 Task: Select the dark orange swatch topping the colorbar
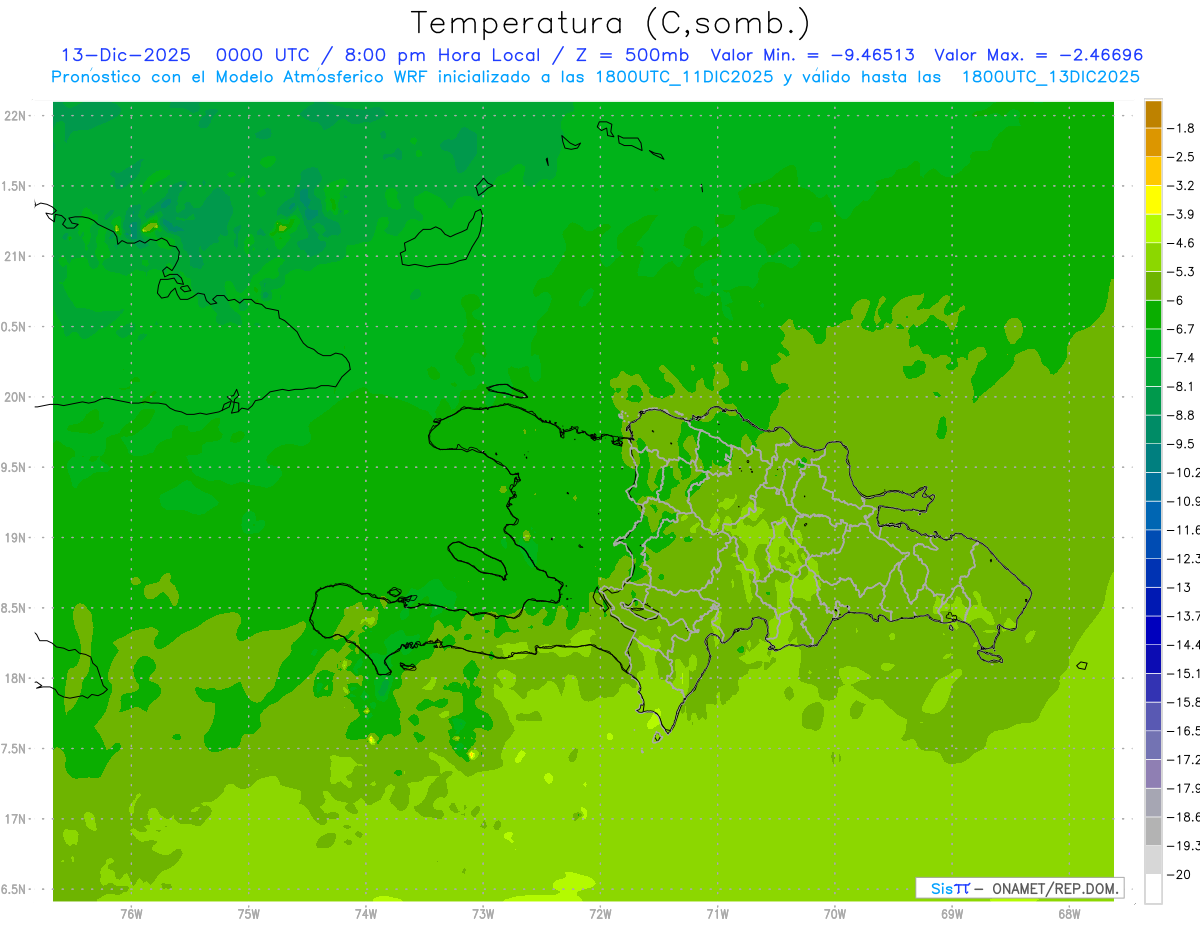click(x=1153, y=114)
